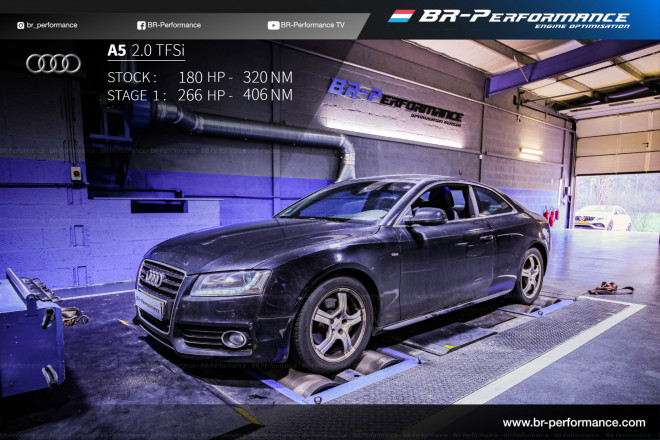The width and height of the screenshot is (660, 440).
Task: Click the rear wheel of the Audi
Action: pyautogui.click(x=530, y=275)
